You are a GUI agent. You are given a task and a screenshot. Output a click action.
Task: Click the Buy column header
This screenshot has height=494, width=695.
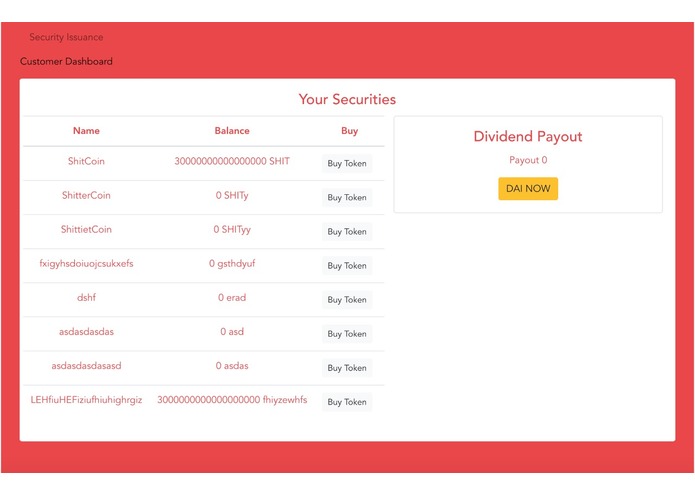pos(349,131)
